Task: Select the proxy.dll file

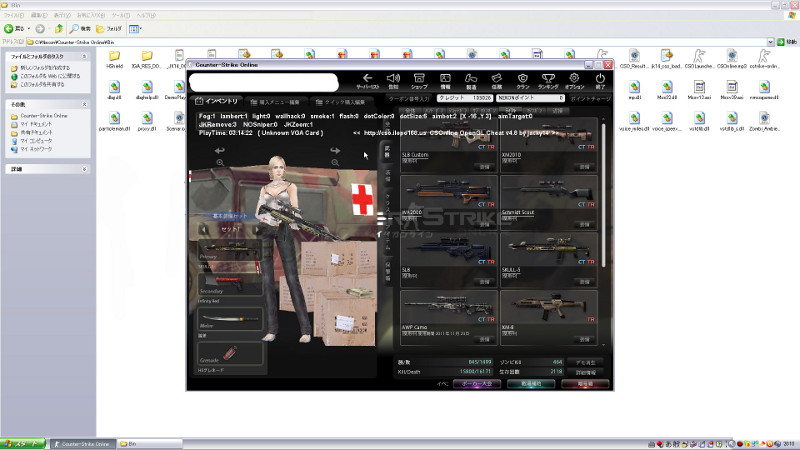Action: point(147,122)
